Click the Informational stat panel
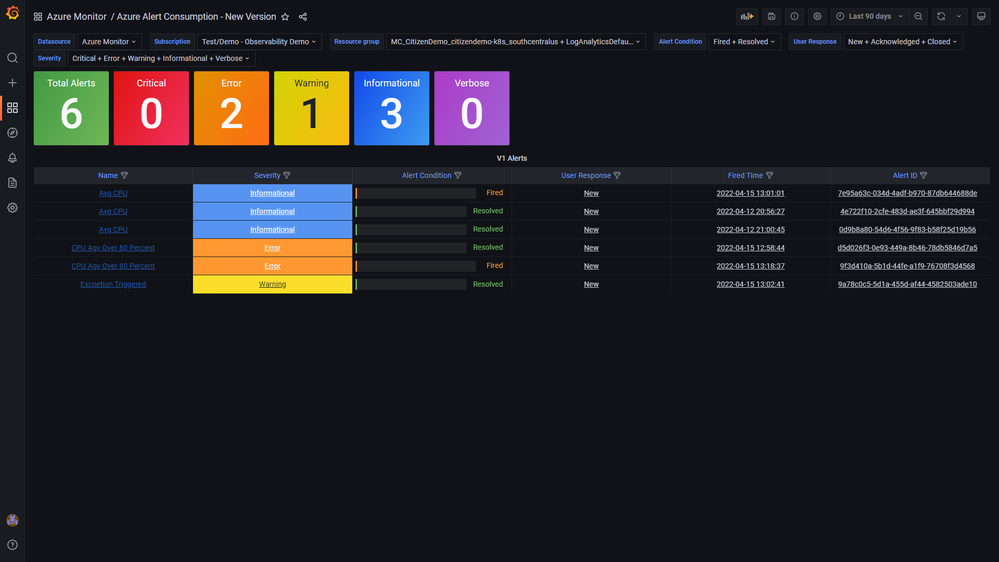This screenshot has width=999, height=562. coord(391,108)
